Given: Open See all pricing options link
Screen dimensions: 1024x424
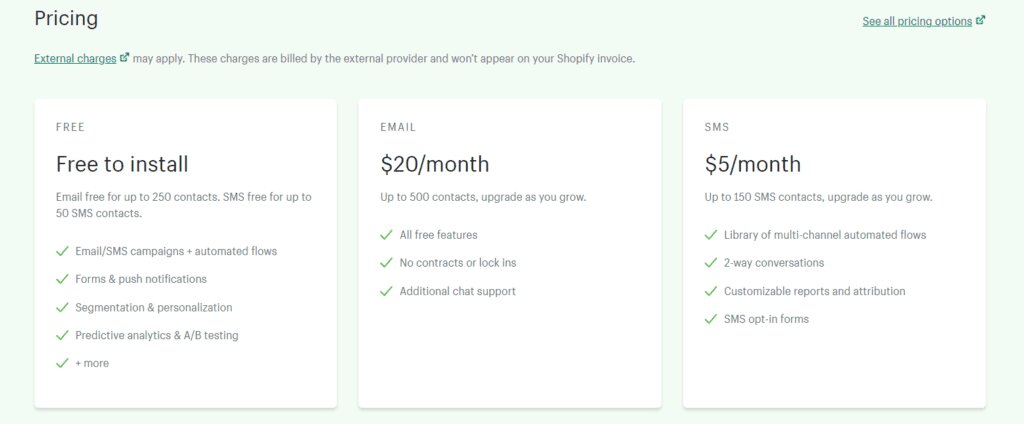Looking at the screenshot, I should 917,21.
